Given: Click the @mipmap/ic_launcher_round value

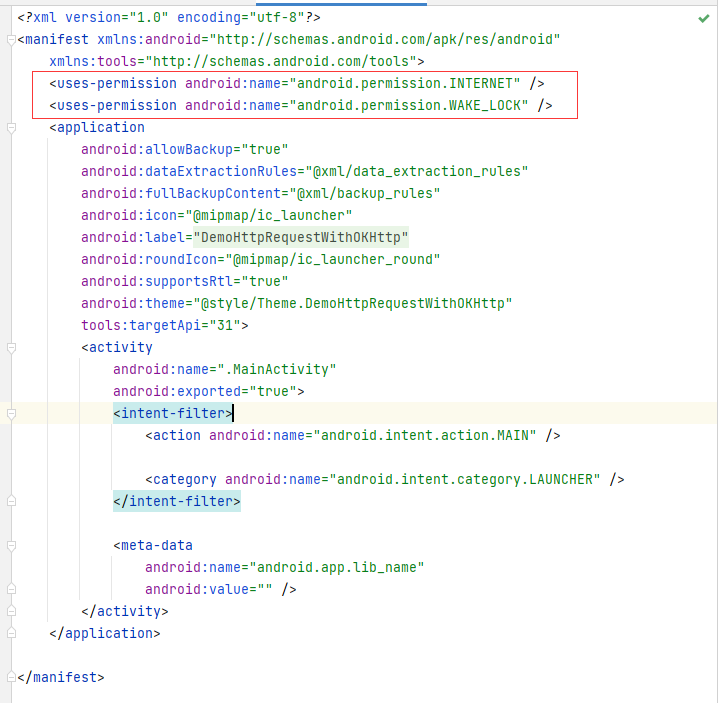Looking at the screenshot, I should (x=332, y=259).
